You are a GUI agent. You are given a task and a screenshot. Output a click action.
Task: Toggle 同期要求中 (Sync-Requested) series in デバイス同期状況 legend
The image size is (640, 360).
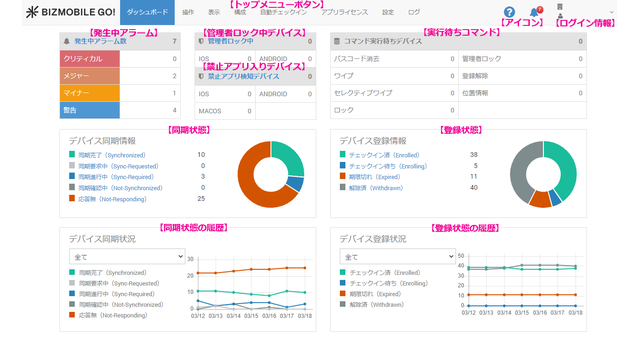114,283
